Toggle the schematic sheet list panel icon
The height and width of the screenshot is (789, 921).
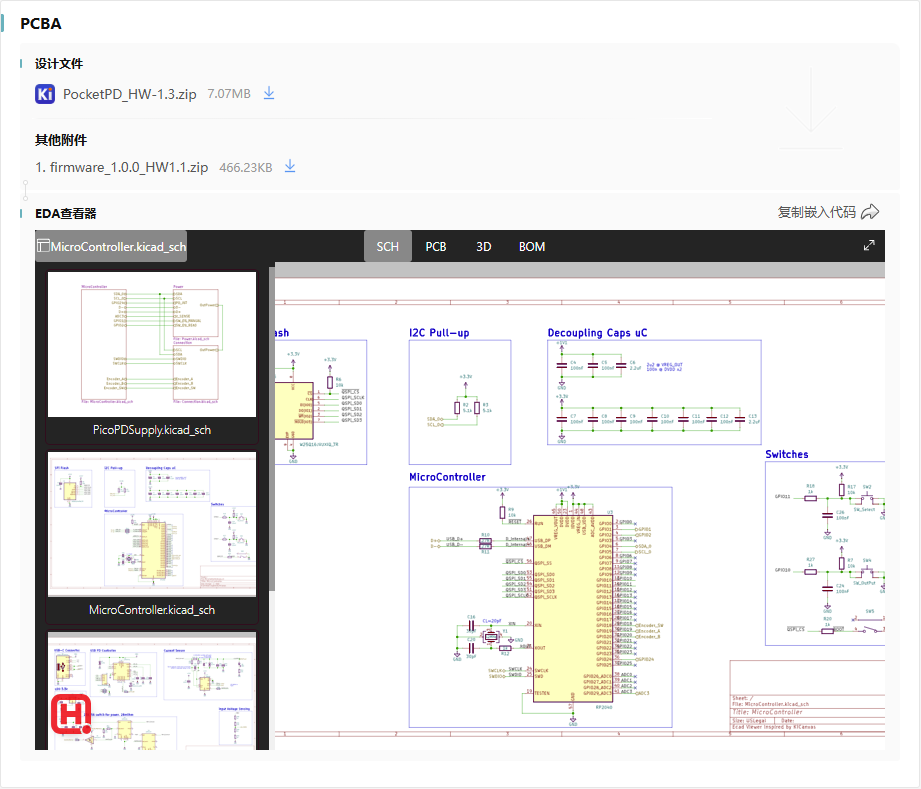(41, 243)
